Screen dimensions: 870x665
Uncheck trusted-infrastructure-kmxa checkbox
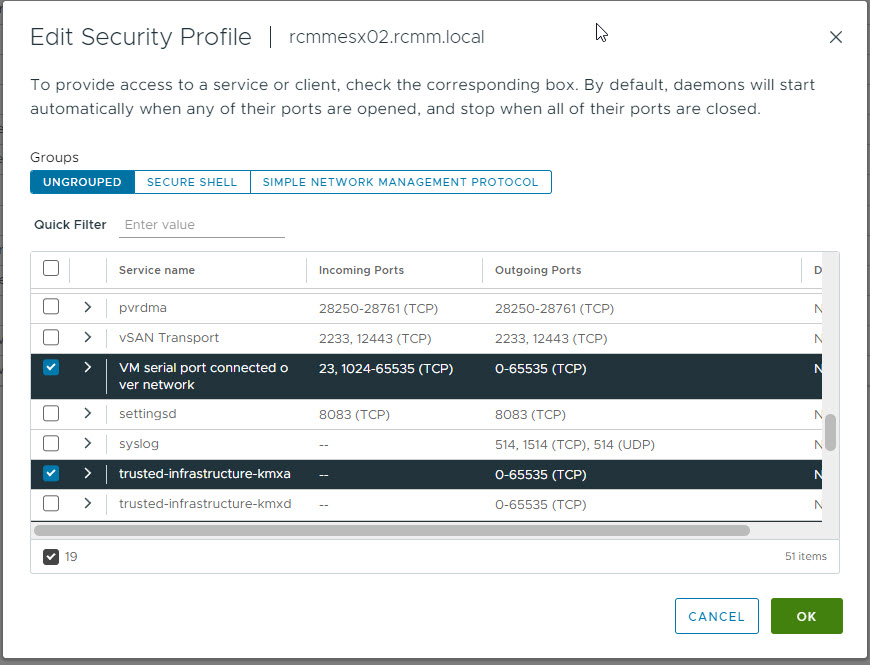click(x=51, y=473)
